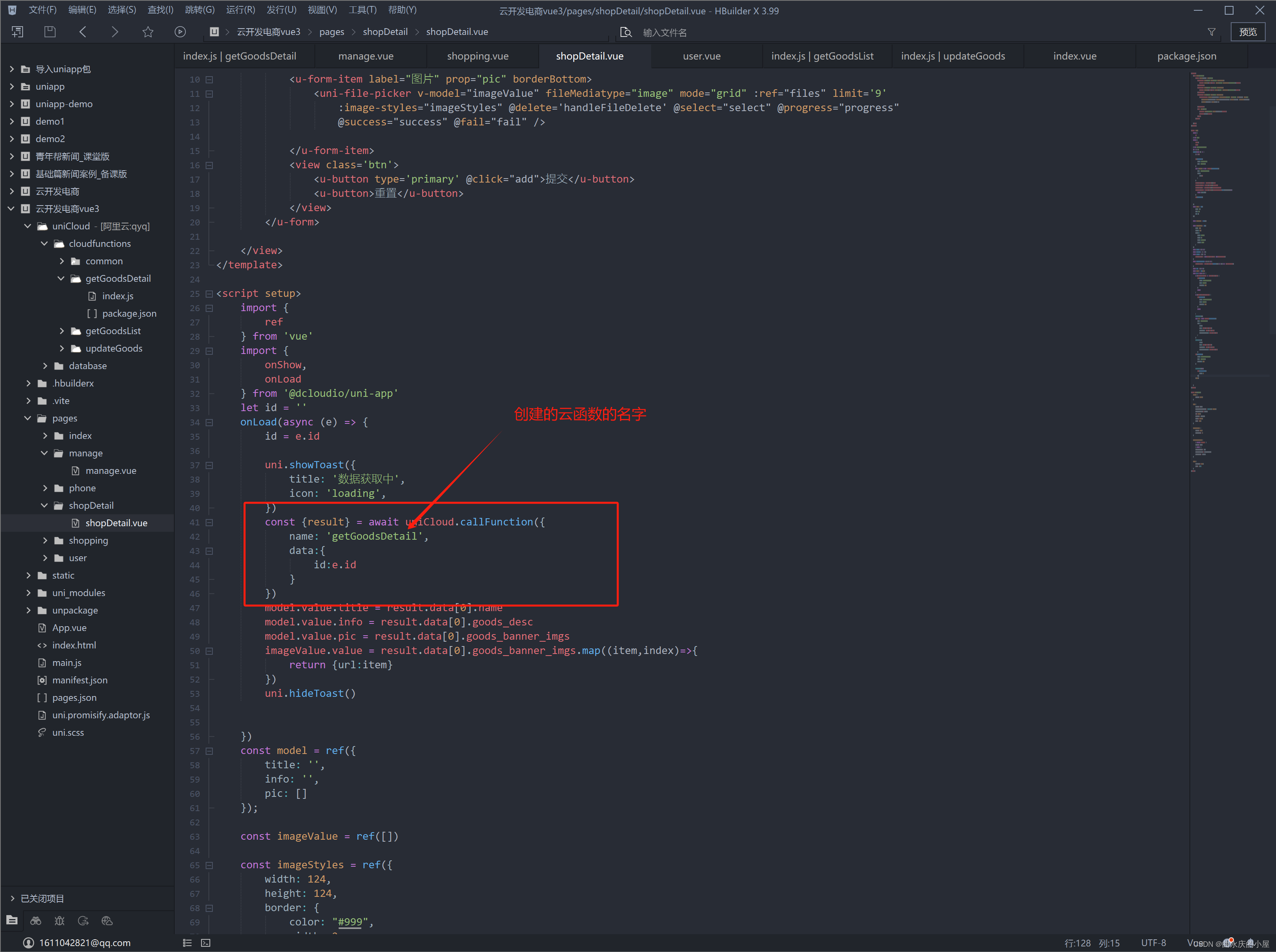
Task: Expand the database folder
Action: pyautogui.click(x=44, y=365)
